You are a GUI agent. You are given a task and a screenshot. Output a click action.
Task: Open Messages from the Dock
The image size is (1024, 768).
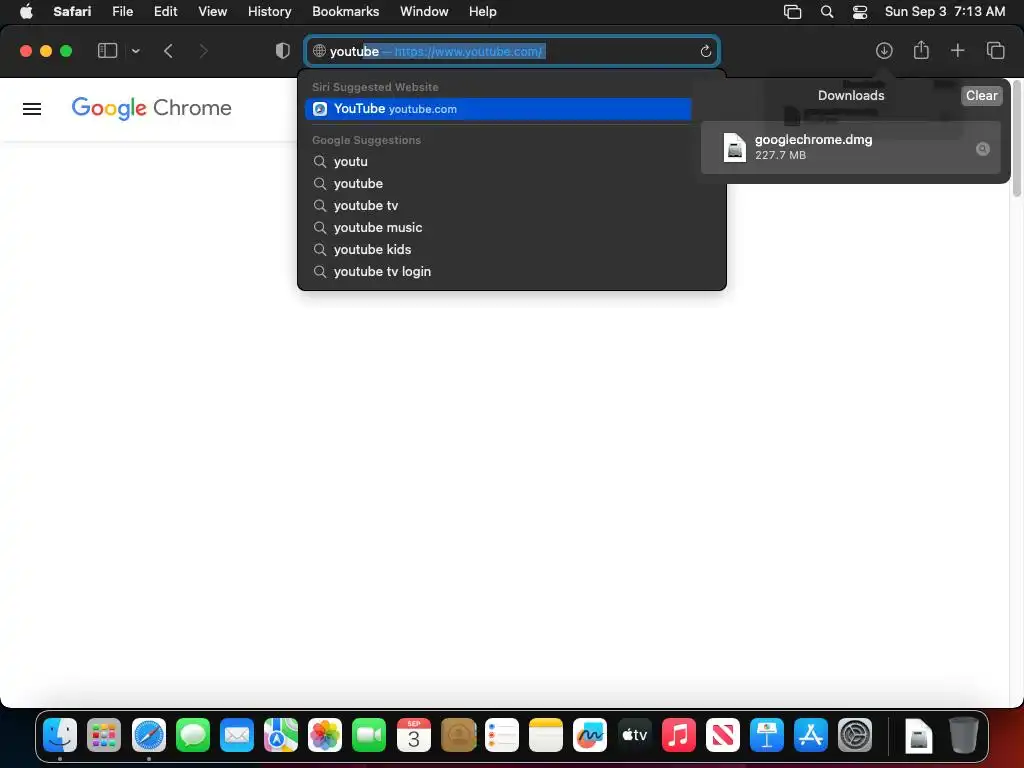tap(193, 735)
